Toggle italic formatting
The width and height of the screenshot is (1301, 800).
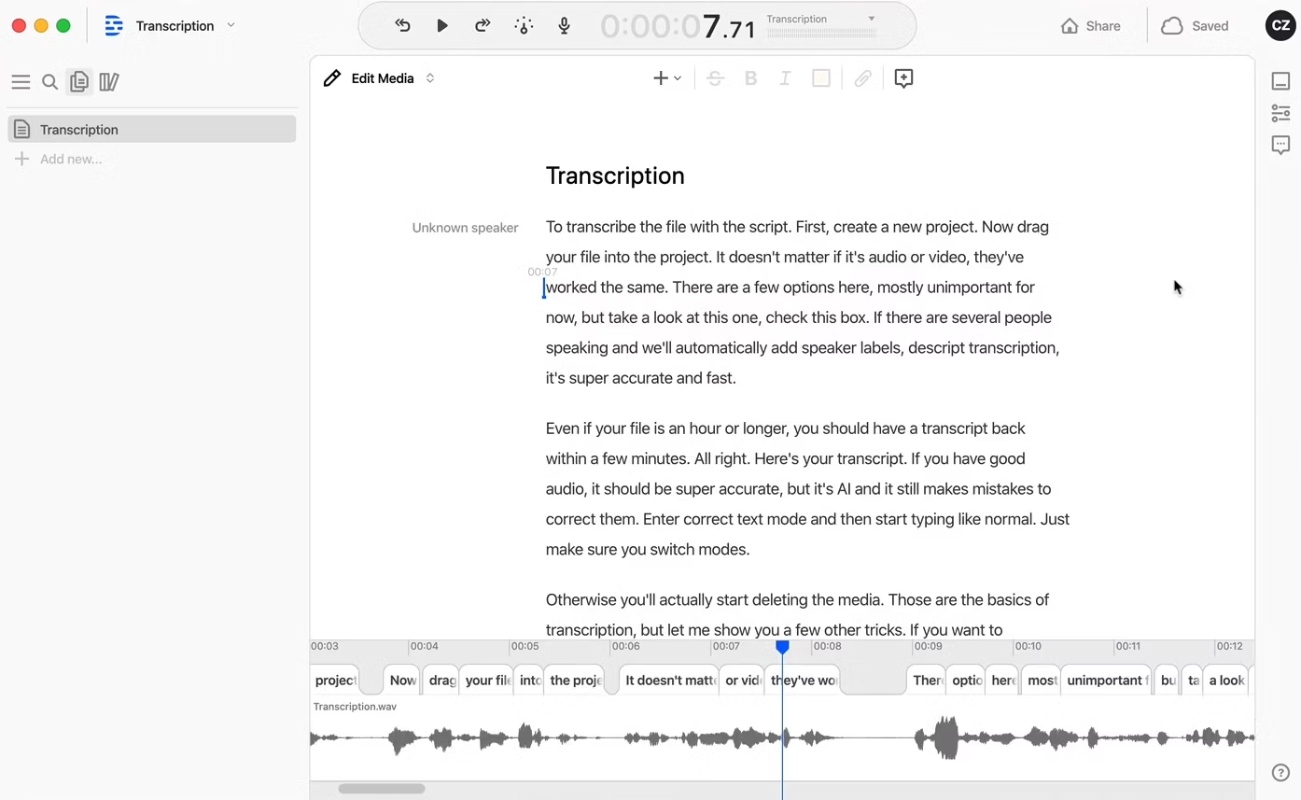pos(785,78)
